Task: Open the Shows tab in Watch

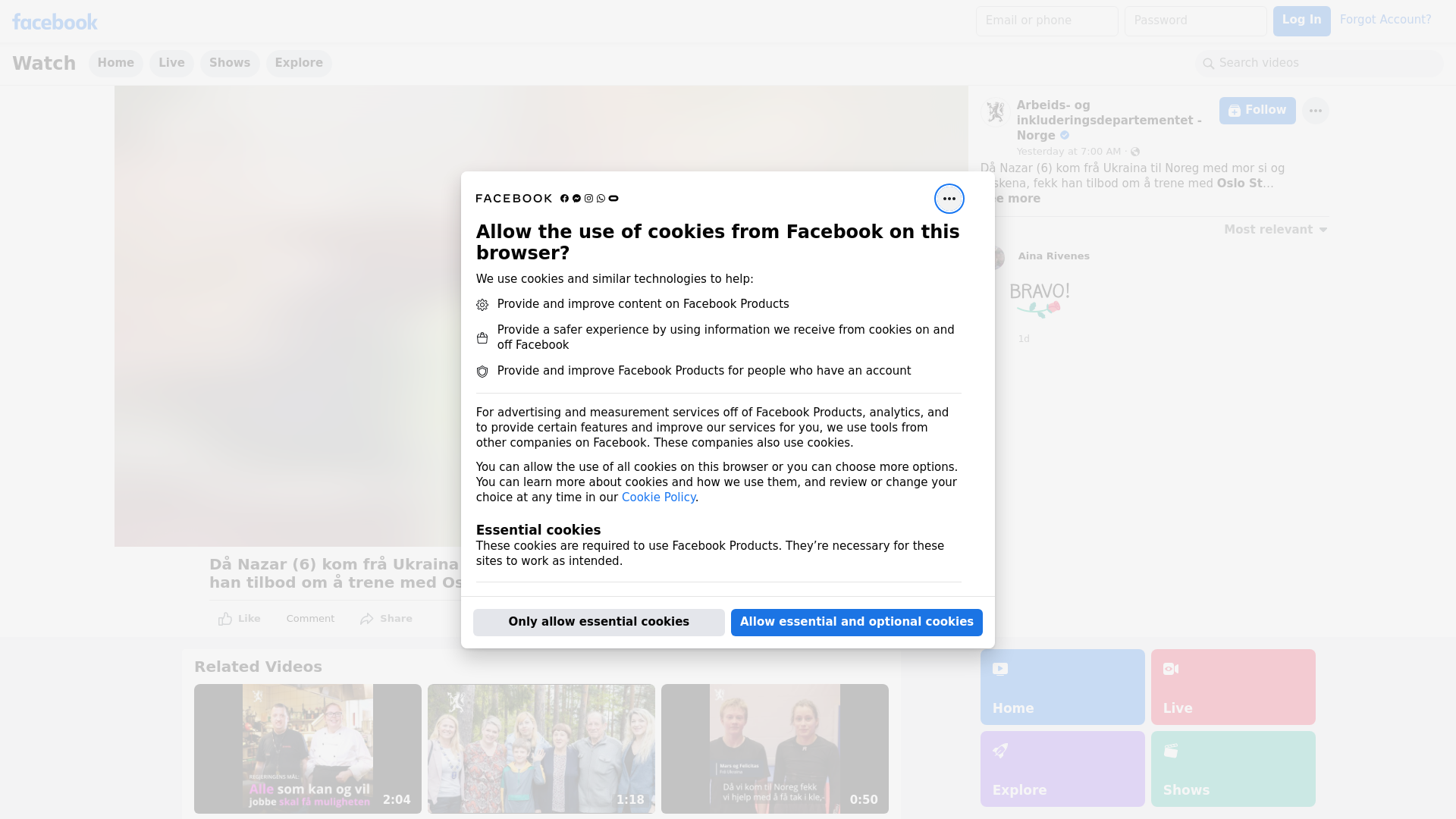Action: tap(230, 64)
